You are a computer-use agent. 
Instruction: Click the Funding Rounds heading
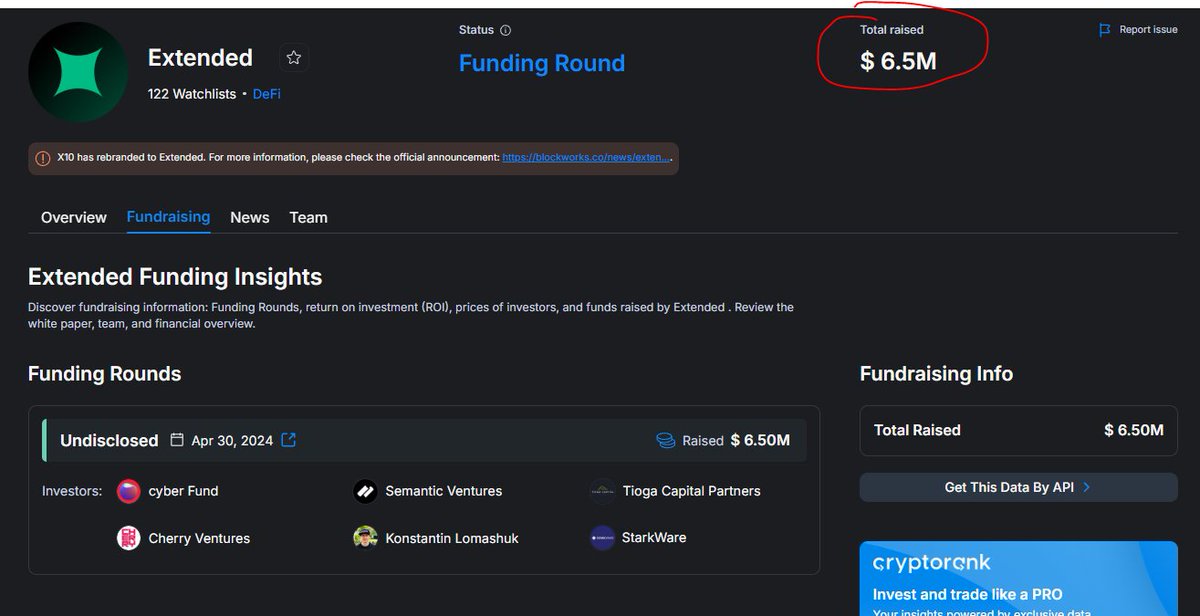105,374
